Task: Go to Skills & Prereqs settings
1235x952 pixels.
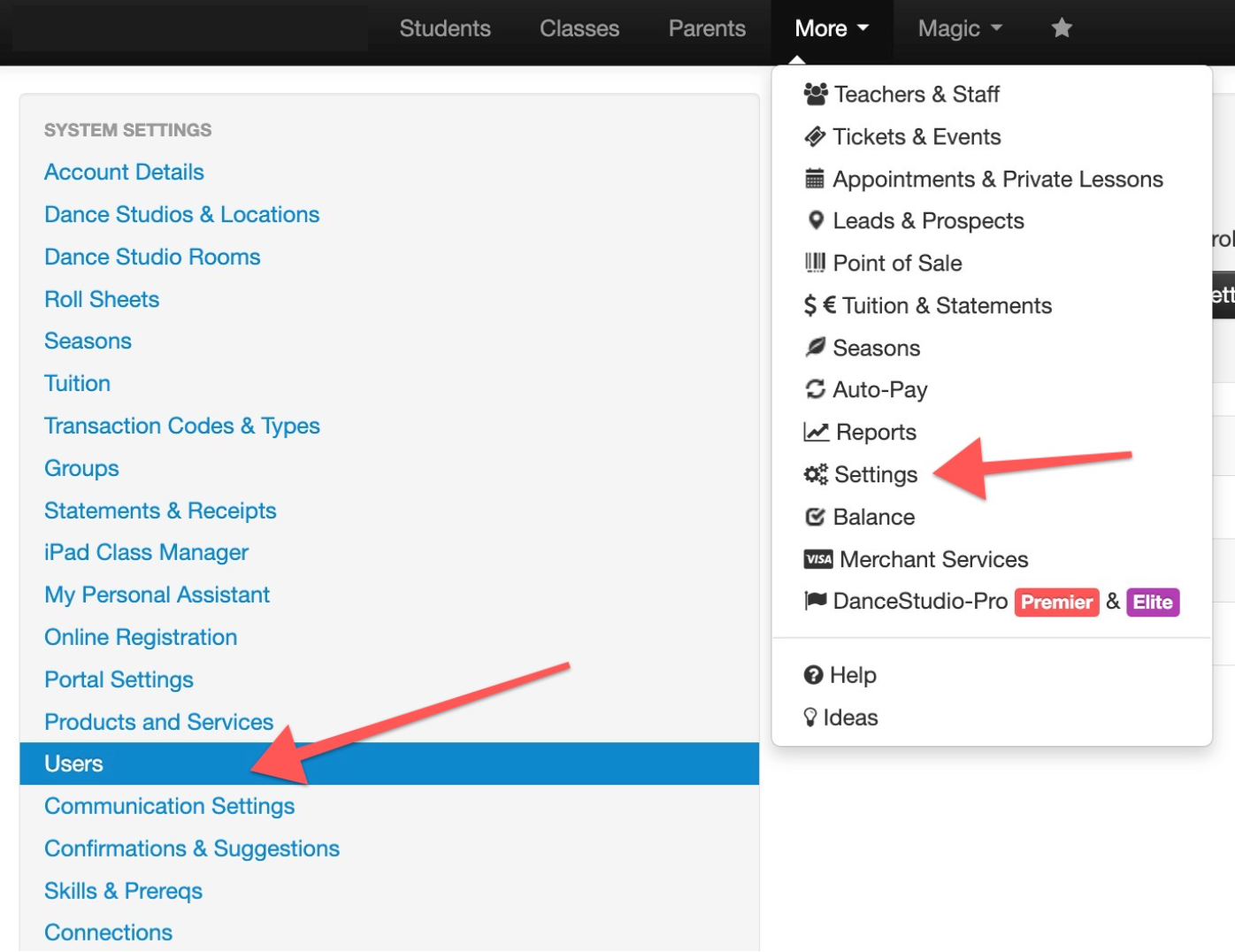Action: [x=123, y=891]
